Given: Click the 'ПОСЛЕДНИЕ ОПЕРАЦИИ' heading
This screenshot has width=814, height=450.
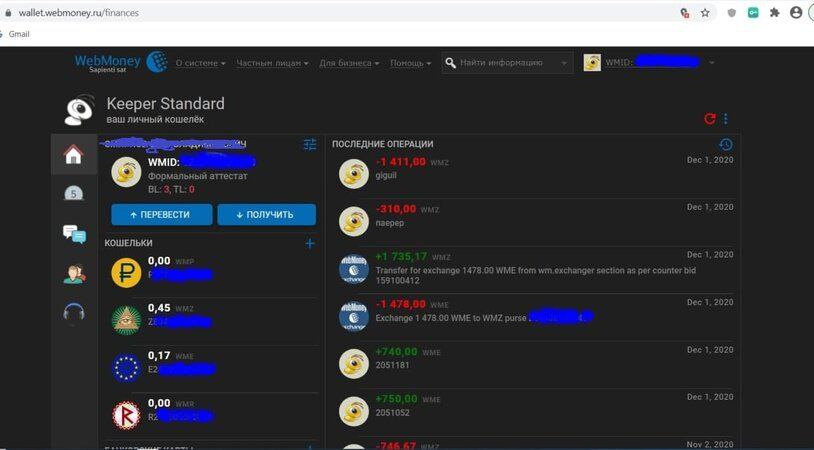Looking at the screenshot, I should tap(383, 144).
